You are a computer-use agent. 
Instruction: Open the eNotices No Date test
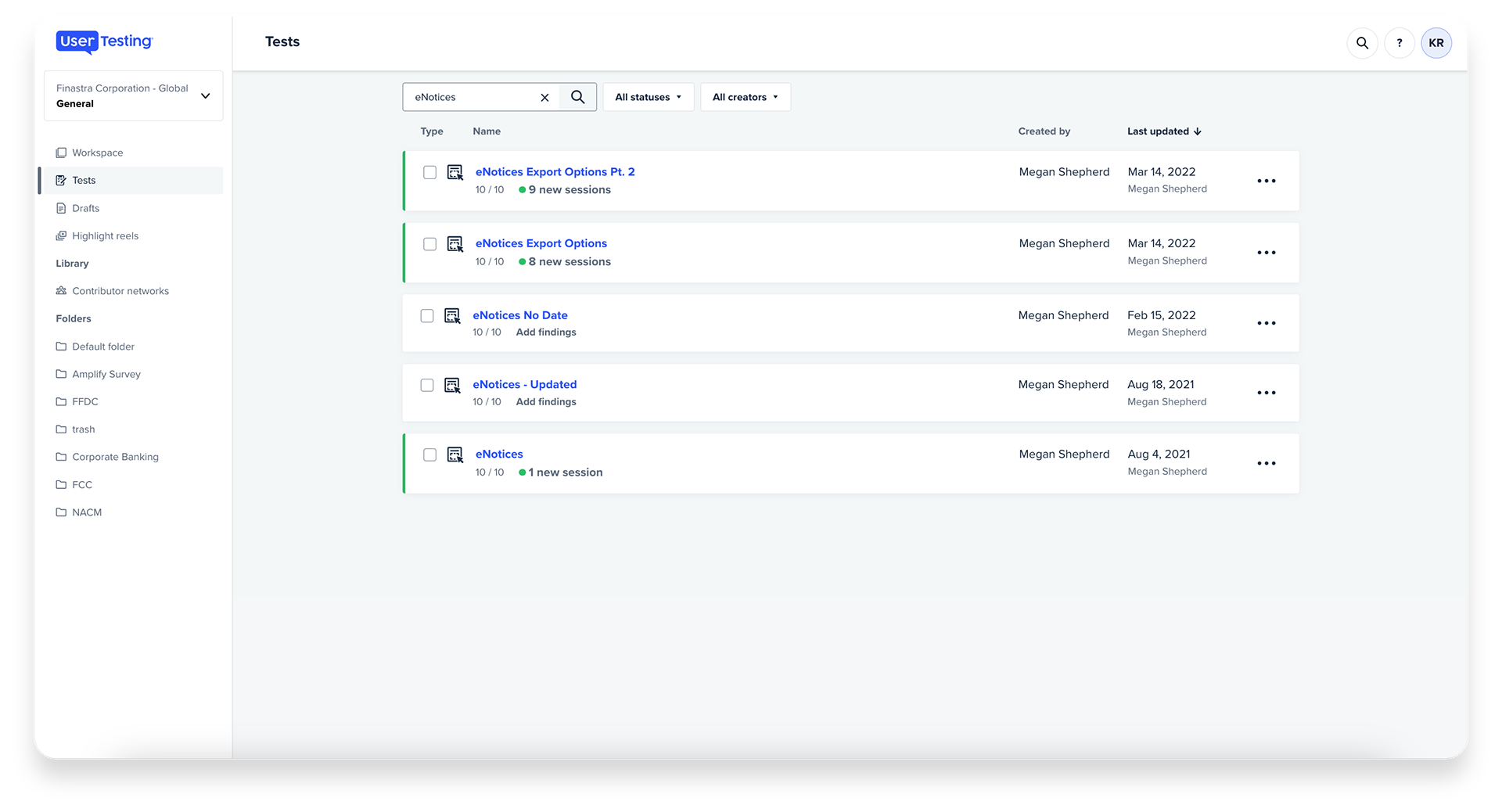[x=520, y=315]
